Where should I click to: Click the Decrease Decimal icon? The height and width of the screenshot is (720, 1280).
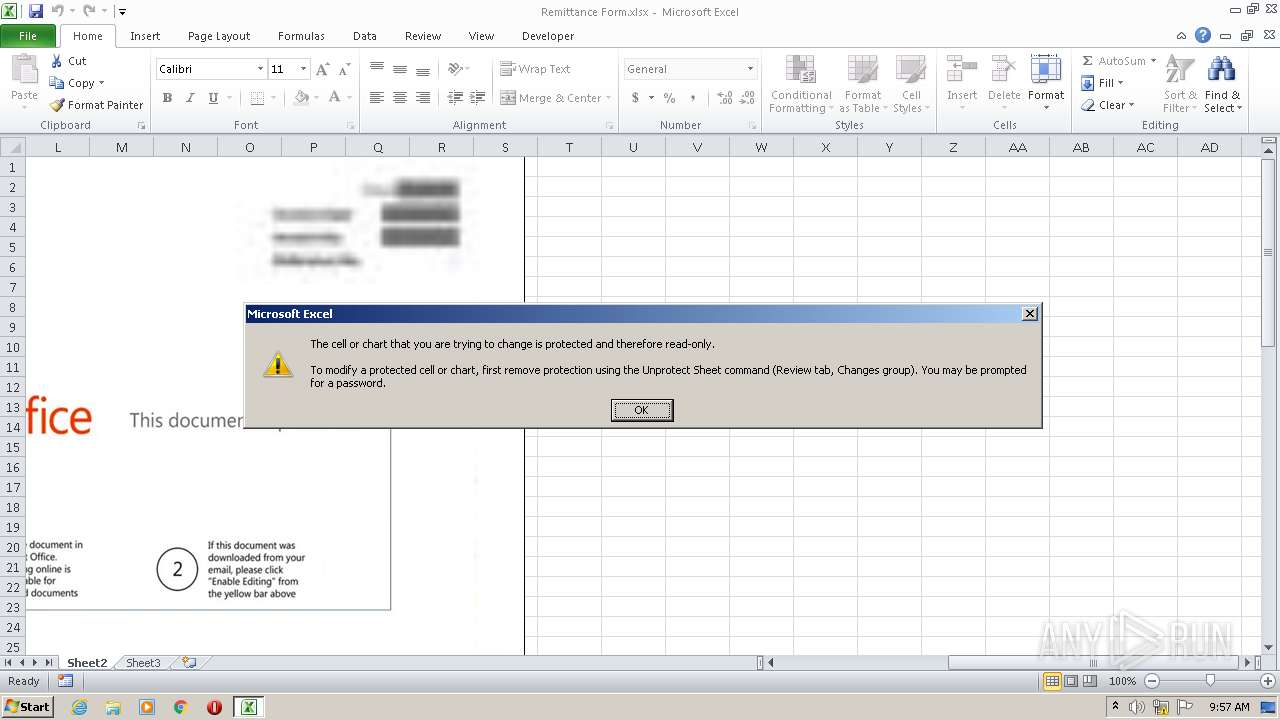(x=749, y=98)
